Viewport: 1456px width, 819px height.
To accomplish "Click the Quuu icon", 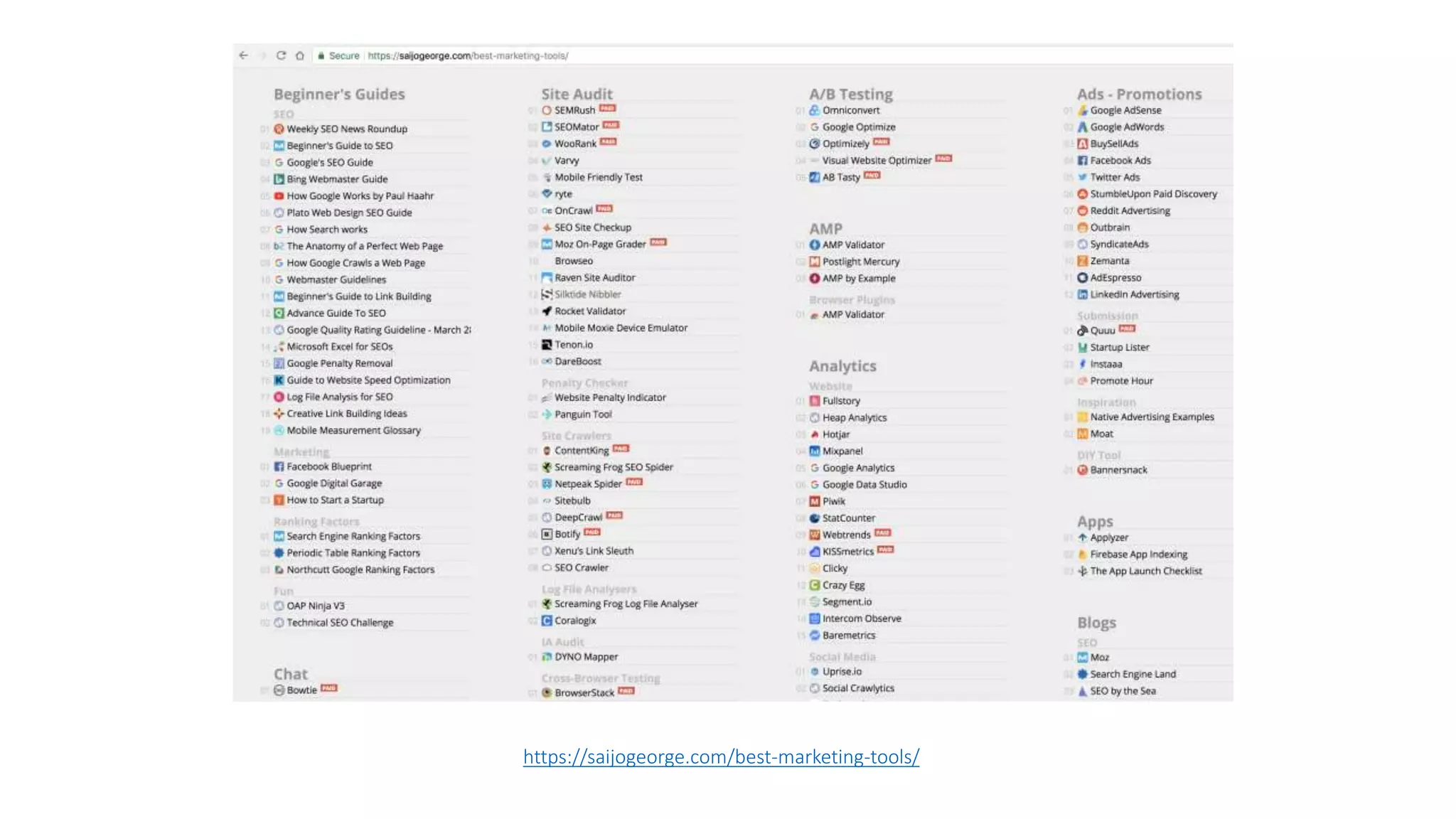I will [x=1082, y=331].
